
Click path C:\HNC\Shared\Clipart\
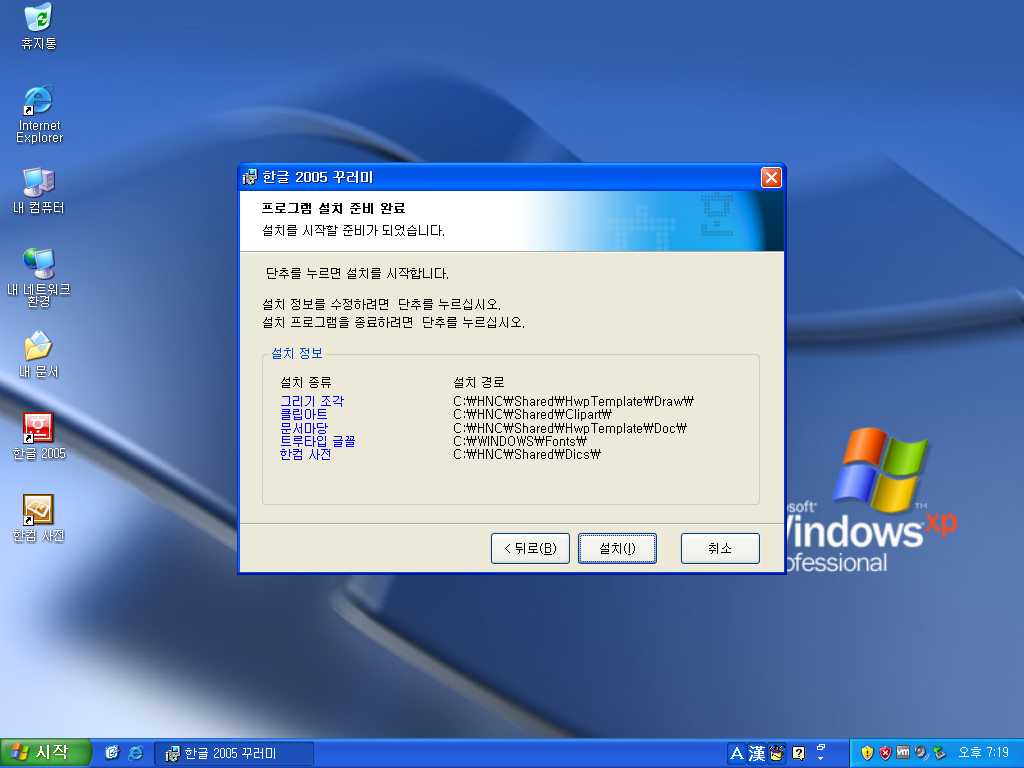click(532, 414)
